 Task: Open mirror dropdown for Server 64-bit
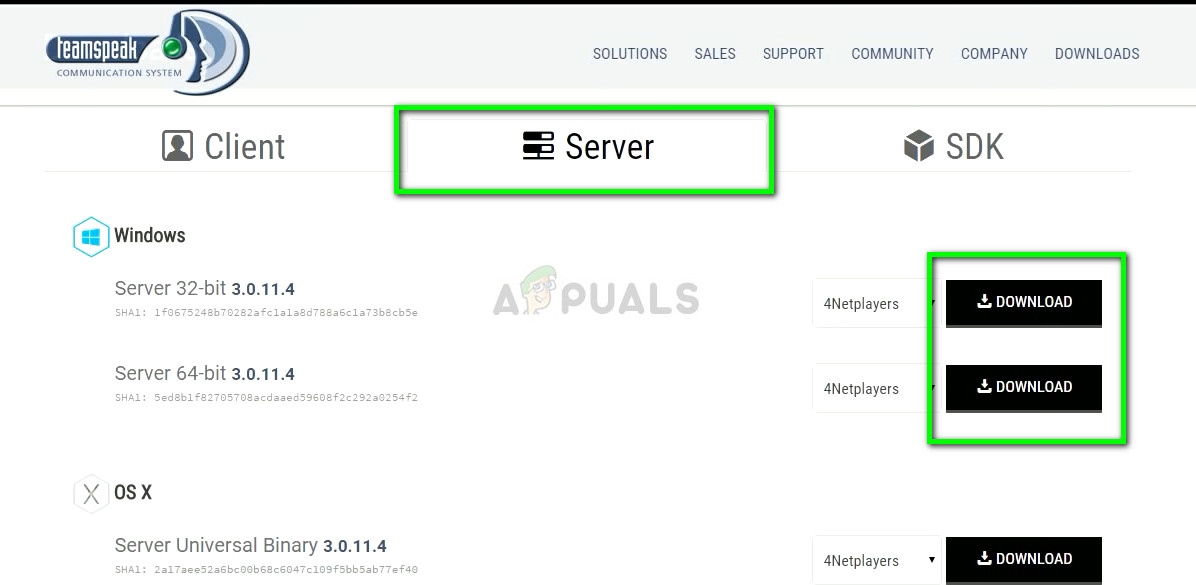[x=877, y=388]
